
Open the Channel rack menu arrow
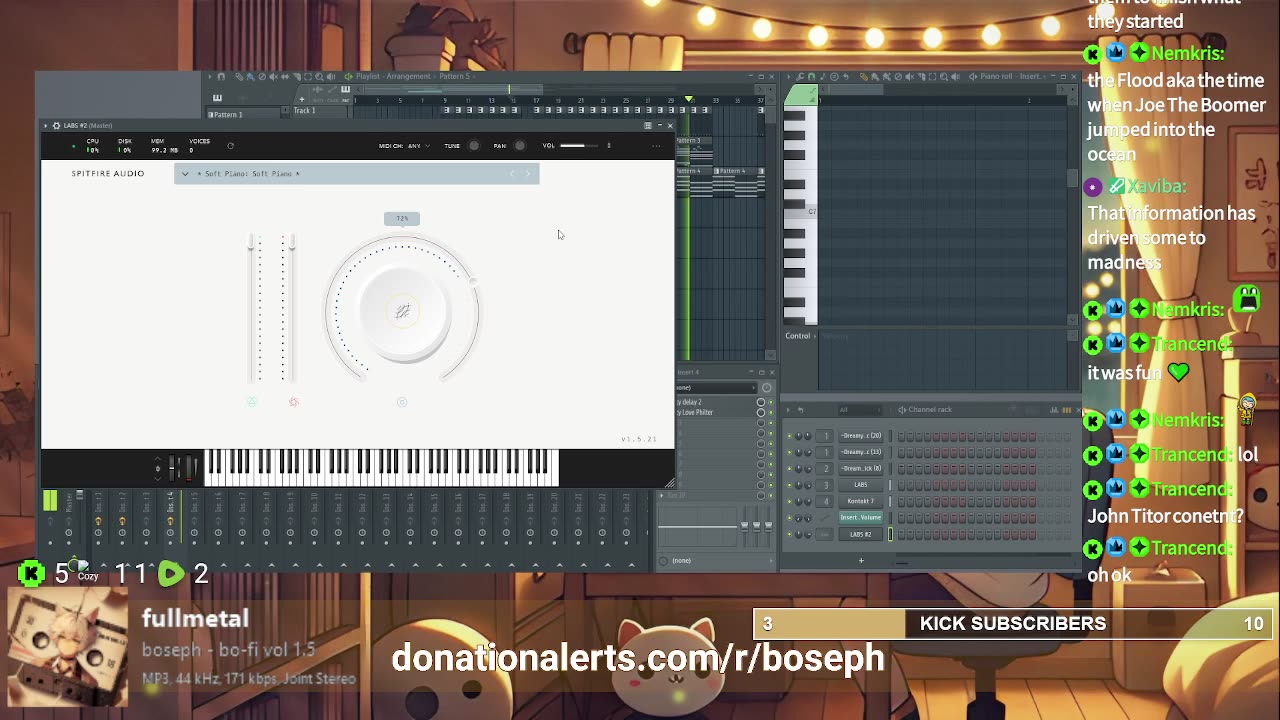788,409
